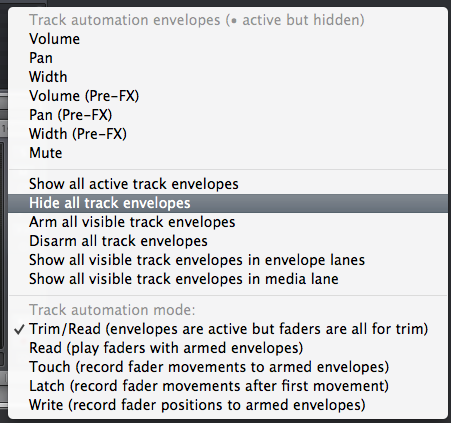Click Hide all track envelopes

[x=228, y=203]
